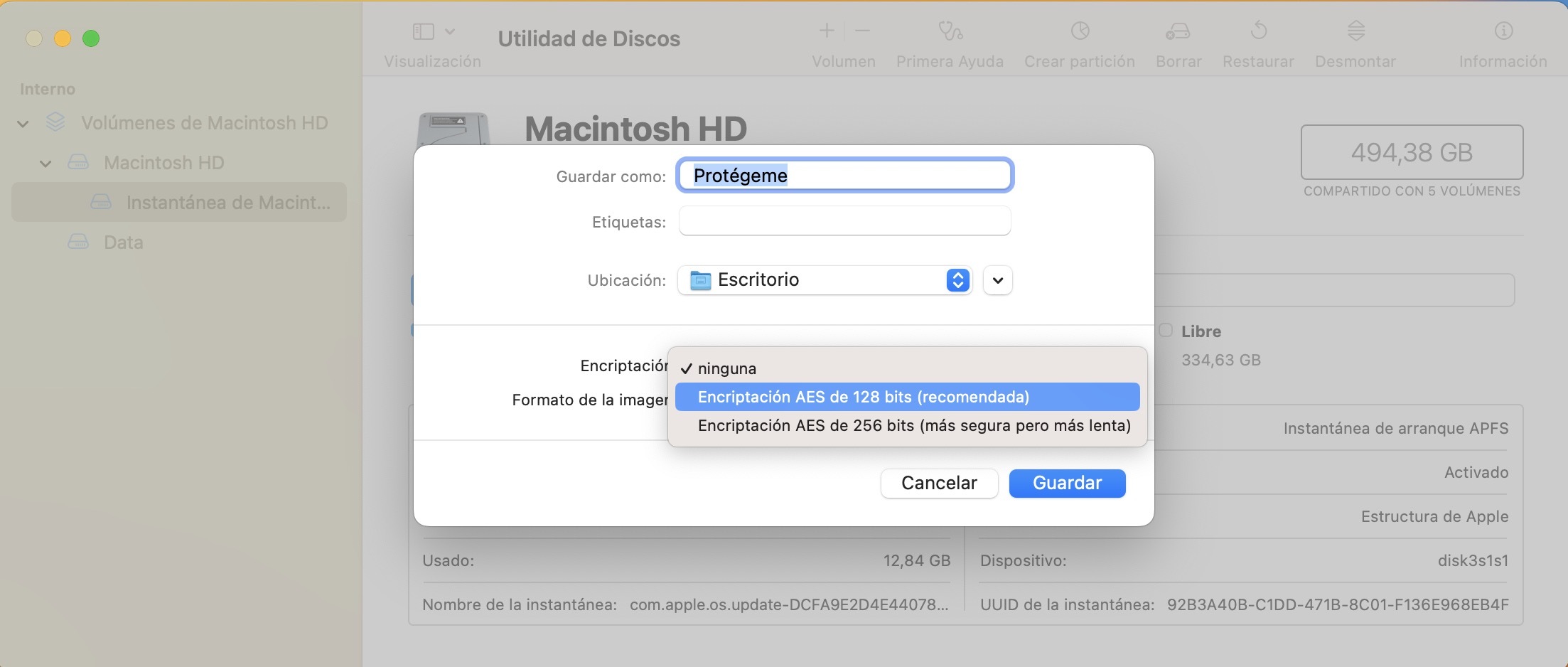This screenshot has width=1568, height=667.
Task: Click the large Macintosh HD drive icon
Action: point(453,129)
